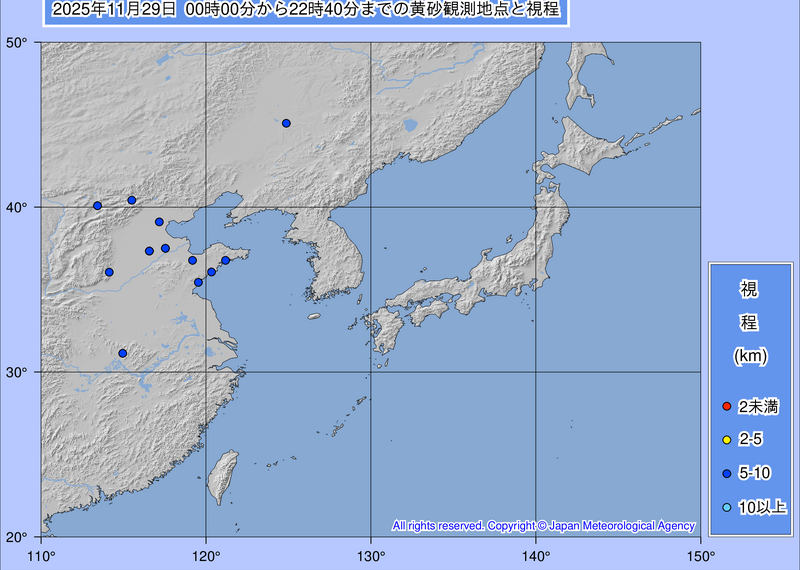This screenshot has width=800, height=570.
Task: Select the observation dot at Shandong Peninsula's eastern tip
Action: tap(226, 260)
